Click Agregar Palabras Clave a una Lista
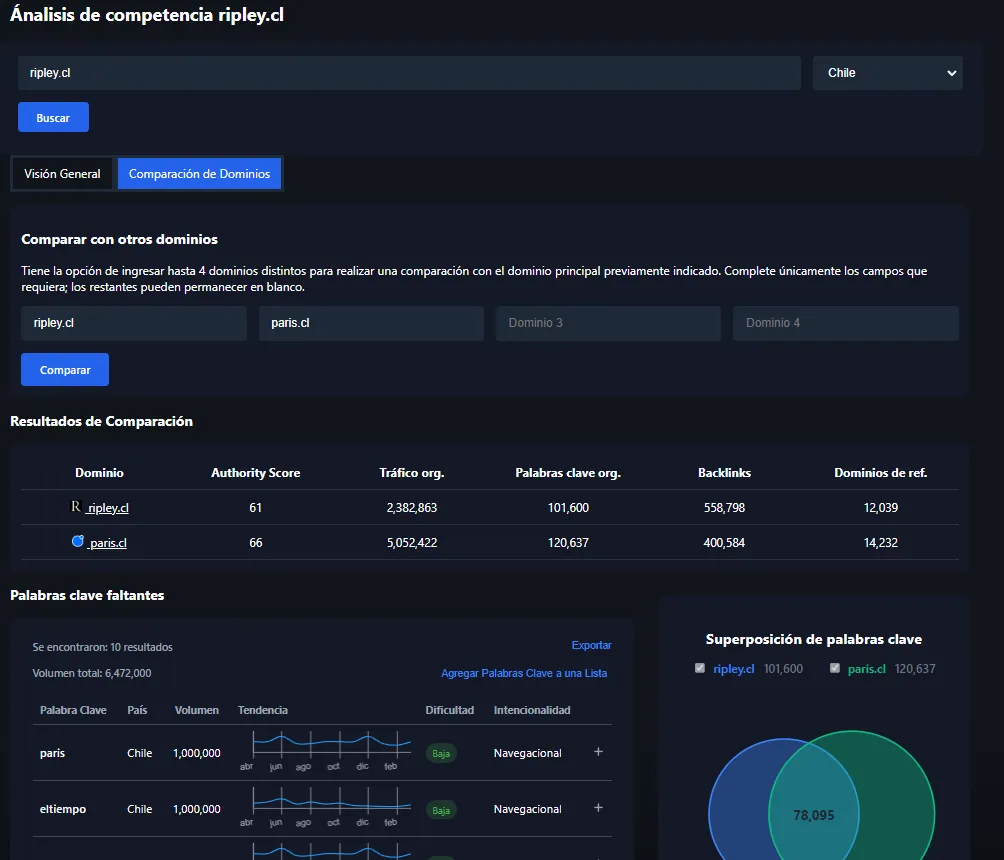Screen dimensions: 1004x860 (x=524, y=673)
